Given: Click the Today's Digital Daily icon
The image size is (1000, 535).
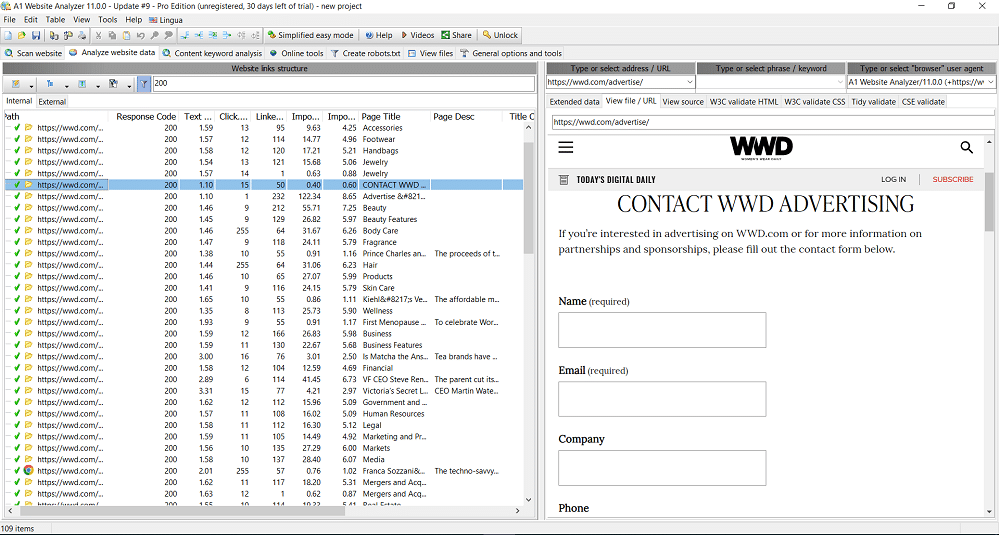Looking at the screenshot, I should (563, 180).
